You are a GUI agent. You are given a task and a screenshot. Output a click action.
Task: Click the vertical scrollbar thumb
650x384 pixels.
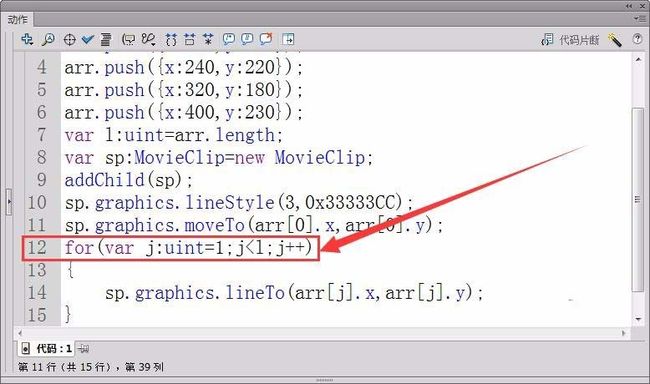[x=638, y=199]
